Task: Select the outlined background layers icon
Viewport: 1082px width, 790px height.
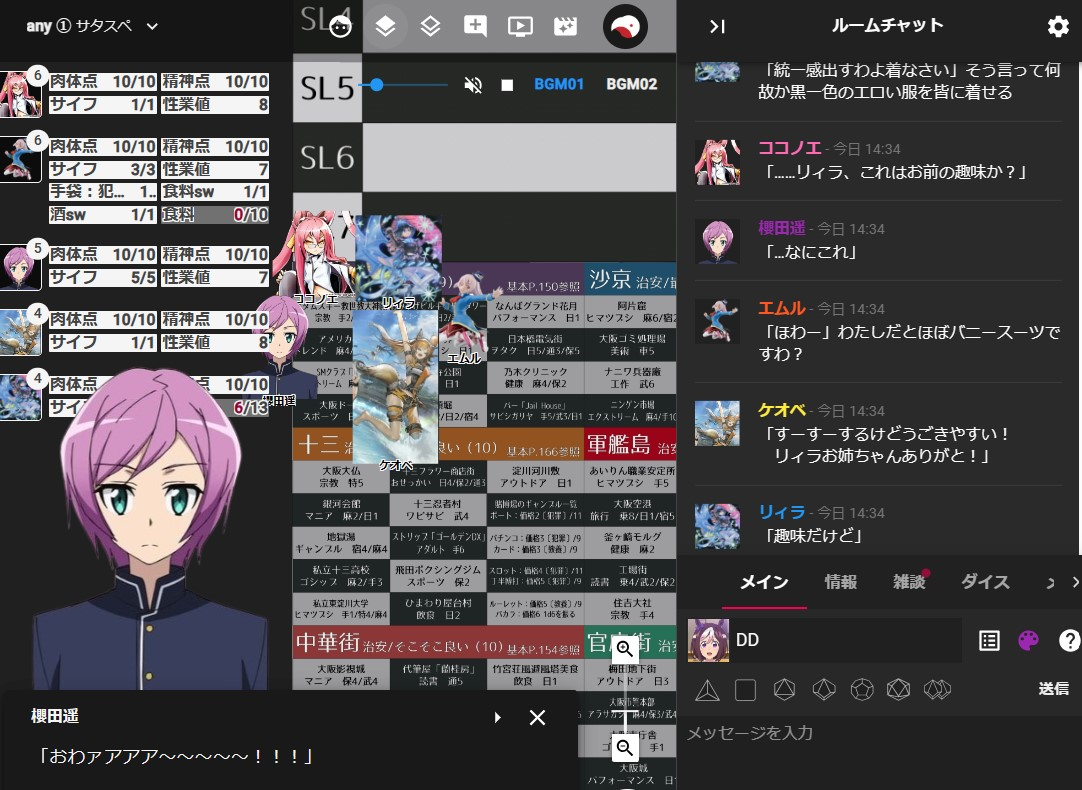Action: (430, 26)
